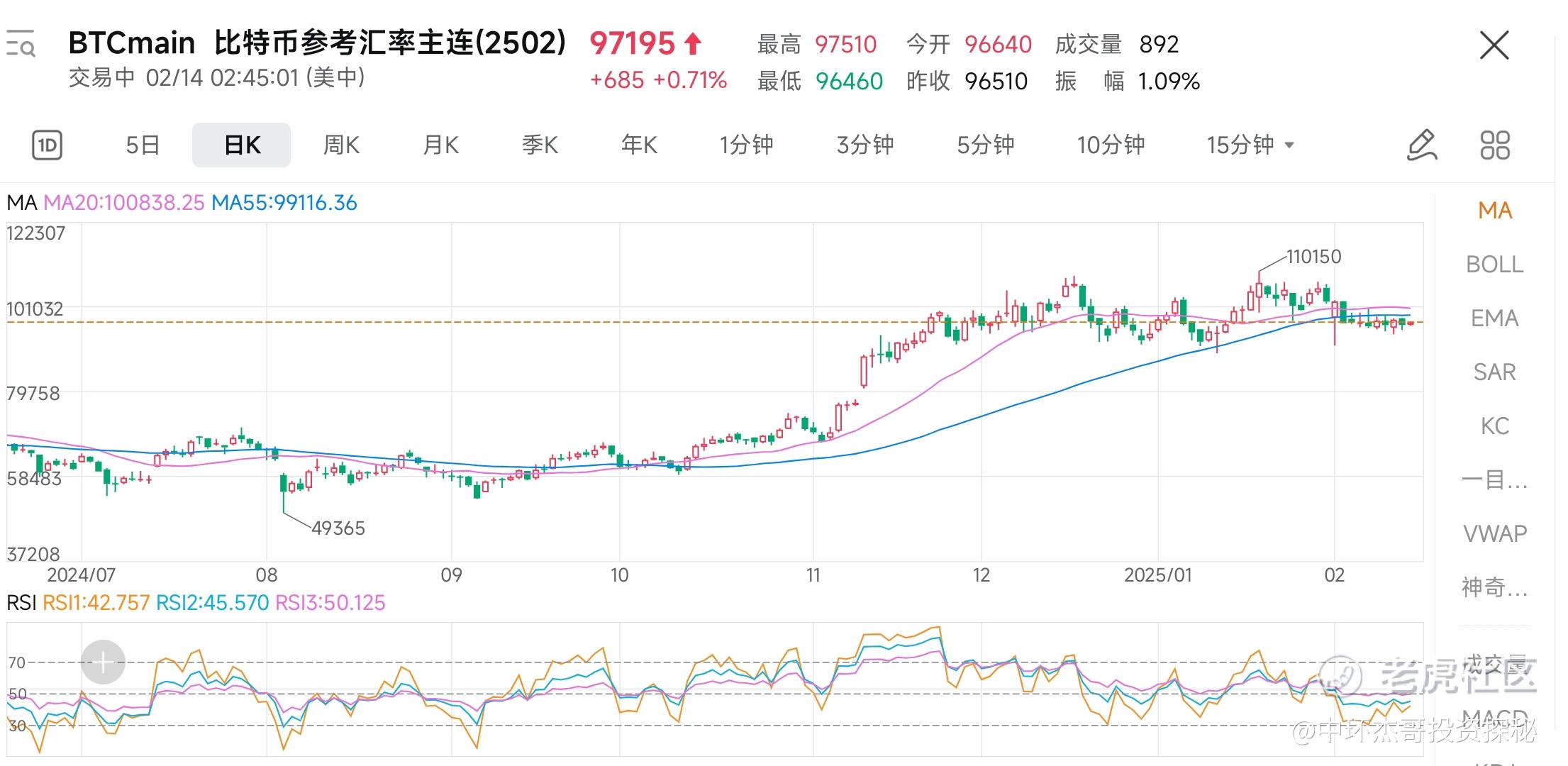Select the VWAP indicator option

(1494, 533)
